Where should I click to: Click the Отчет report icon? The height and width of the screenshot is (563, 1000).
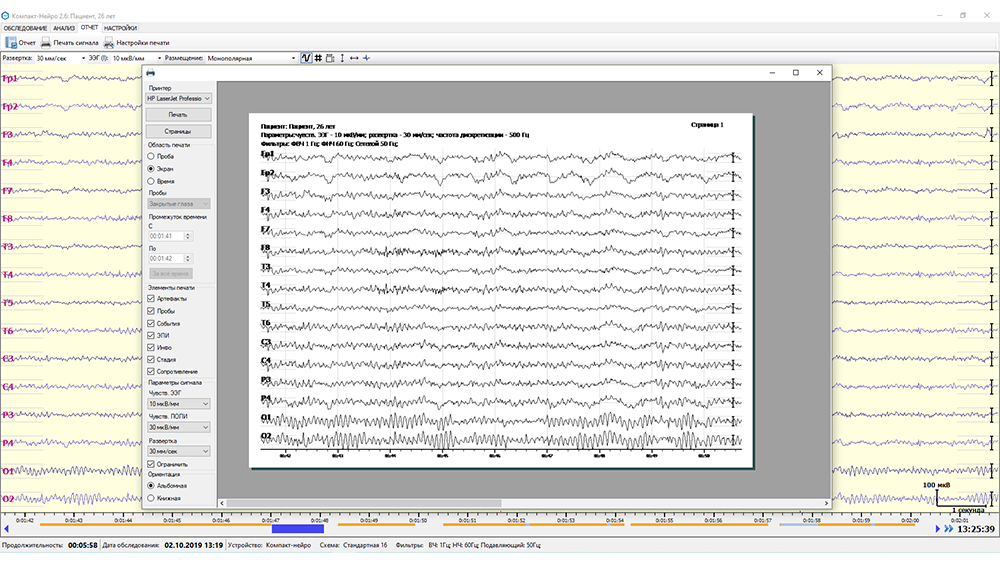11,43
